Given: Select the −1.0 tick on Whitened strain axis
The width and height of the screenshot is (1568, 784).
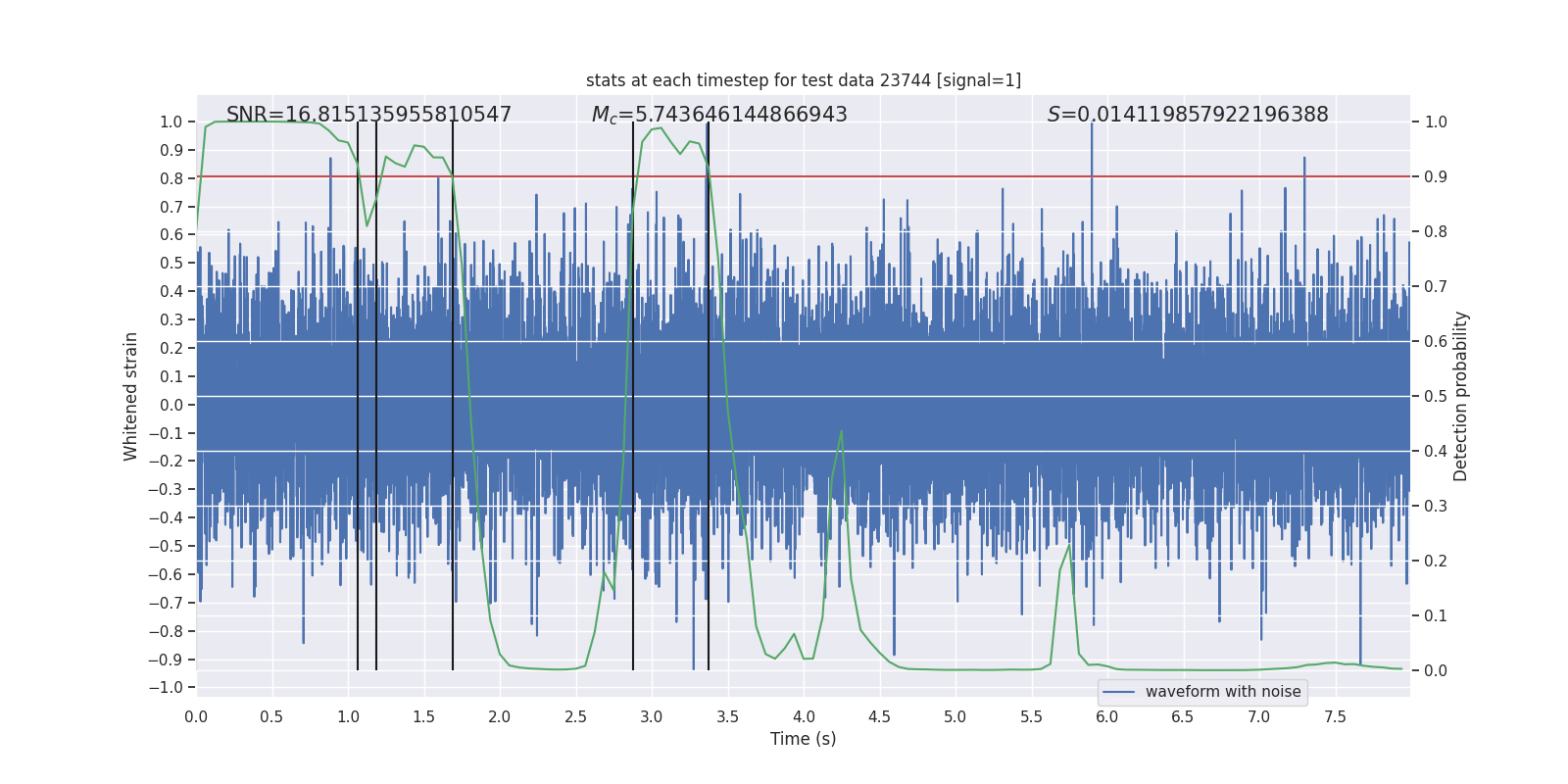Looking at the screenshot, I should pyautogui.click(x=166, y=687).
